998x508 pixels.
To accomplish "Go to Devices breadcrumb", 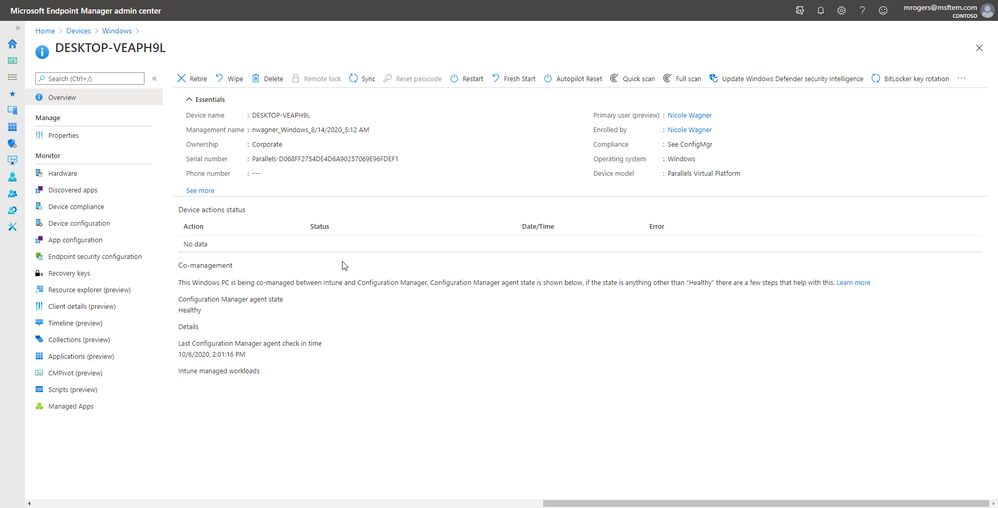I will point(79,31).
